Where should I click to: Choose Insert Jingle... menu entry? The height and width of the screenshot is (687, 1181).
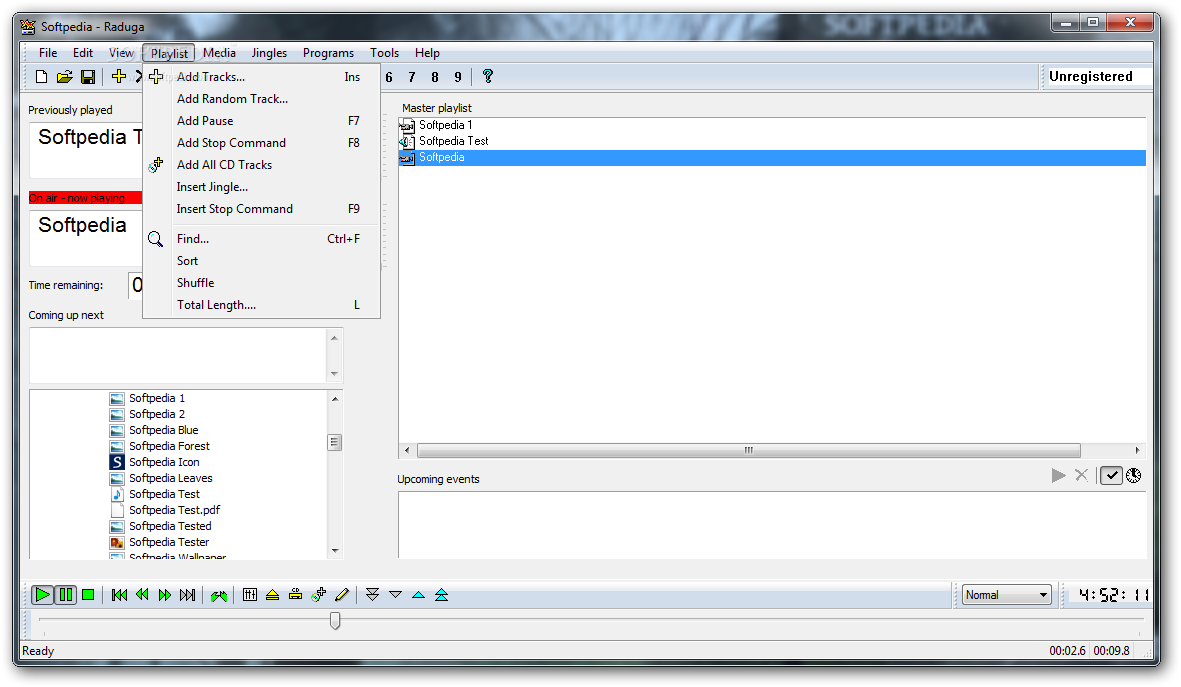[261, 187]
